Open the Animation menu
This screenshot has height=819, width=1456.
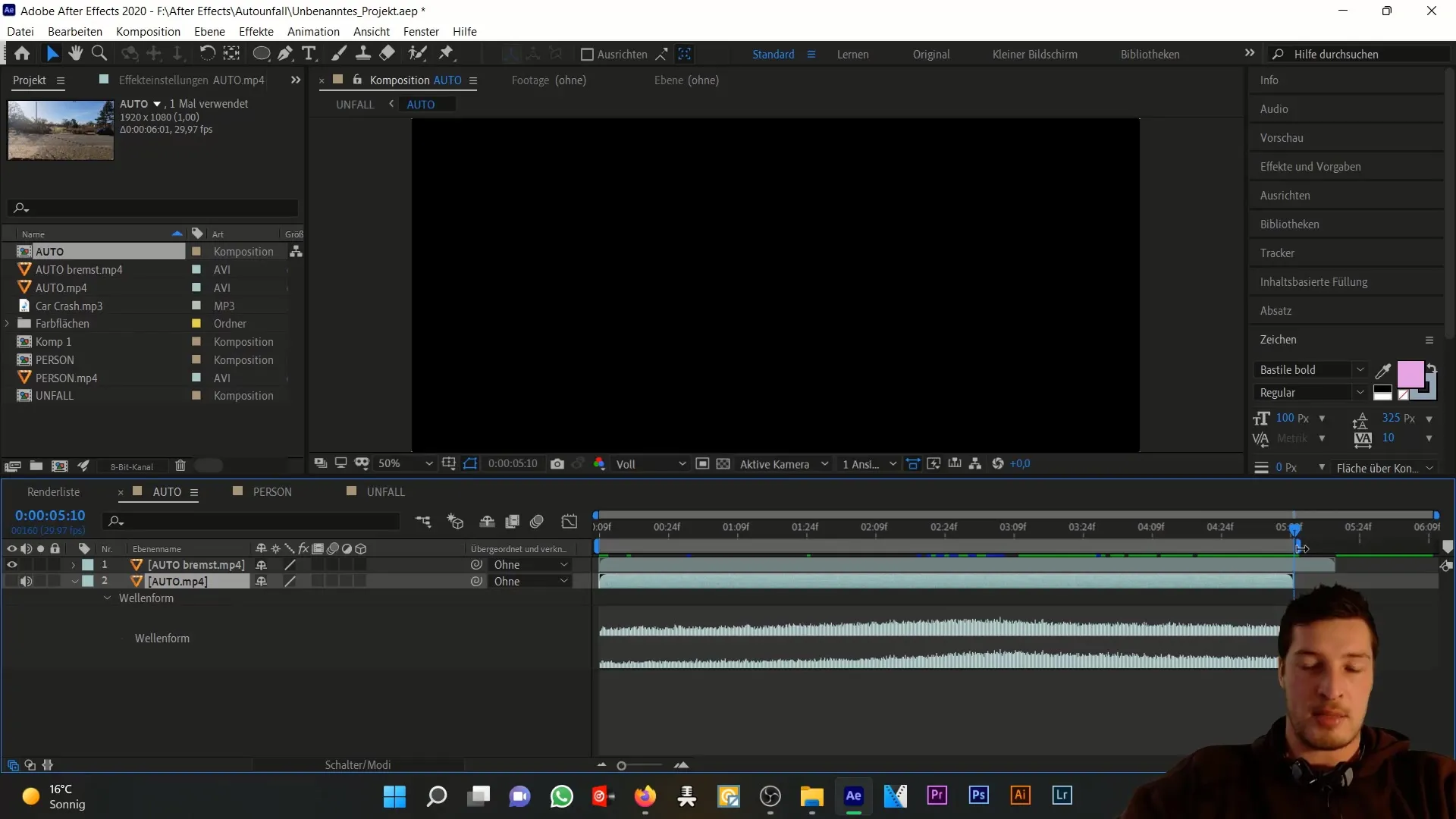[313, 32]
